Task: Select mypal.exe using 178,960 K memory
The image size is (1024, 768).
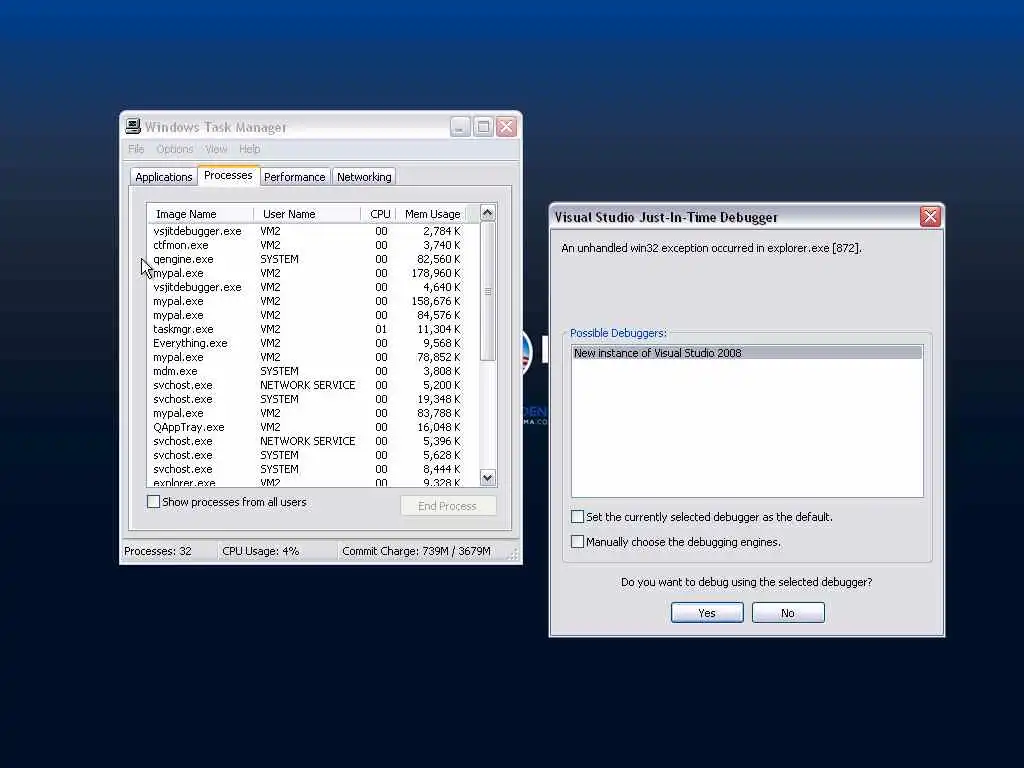Action: pyautogui.click(x=307, y=273)
